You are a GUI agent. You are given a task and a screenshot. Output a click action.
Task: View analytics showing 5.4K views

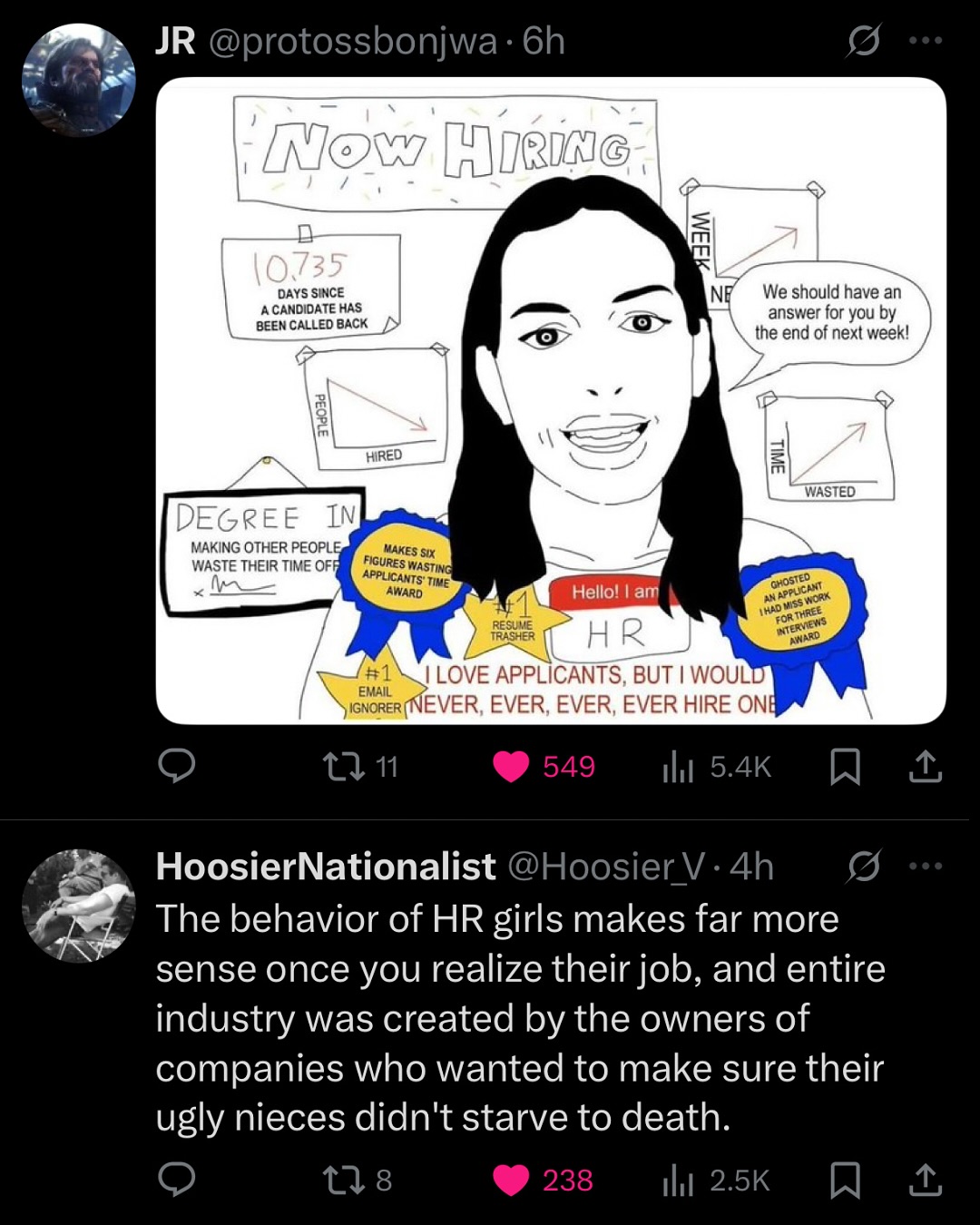click(717, 767)
